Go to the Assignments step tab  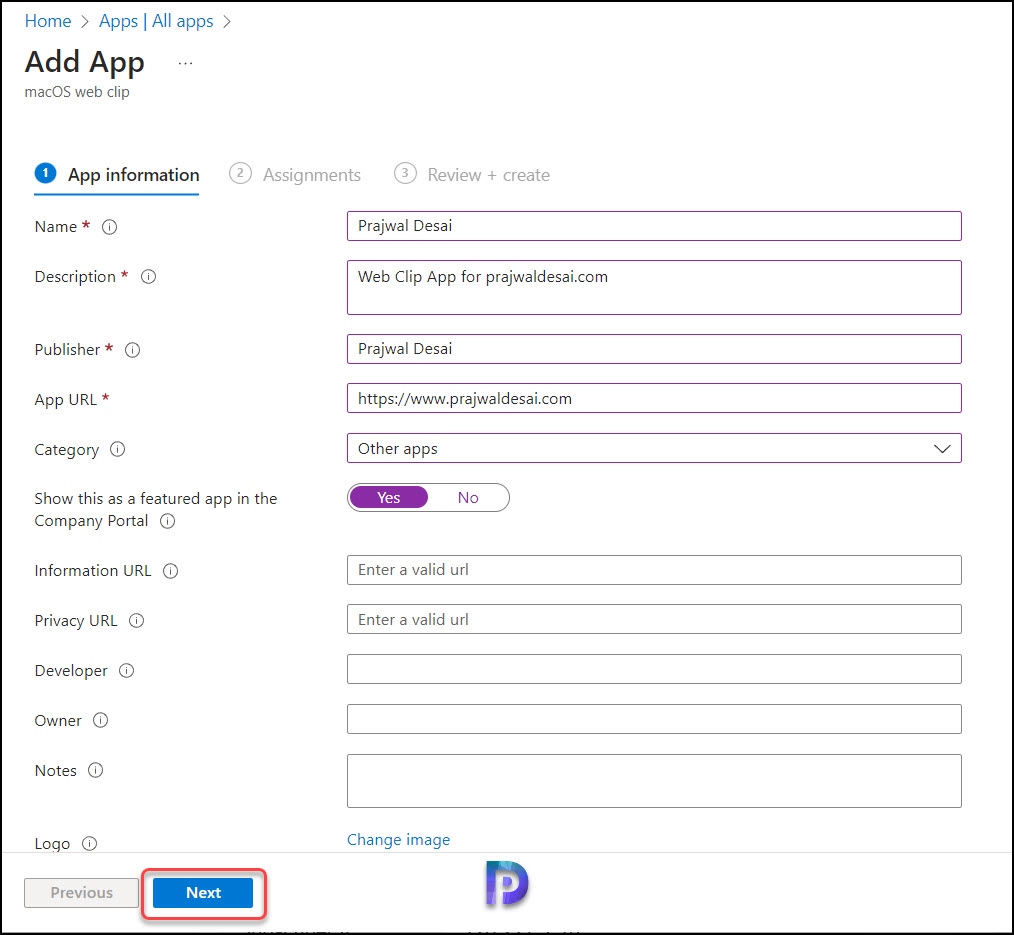click(x=295, y=175)
